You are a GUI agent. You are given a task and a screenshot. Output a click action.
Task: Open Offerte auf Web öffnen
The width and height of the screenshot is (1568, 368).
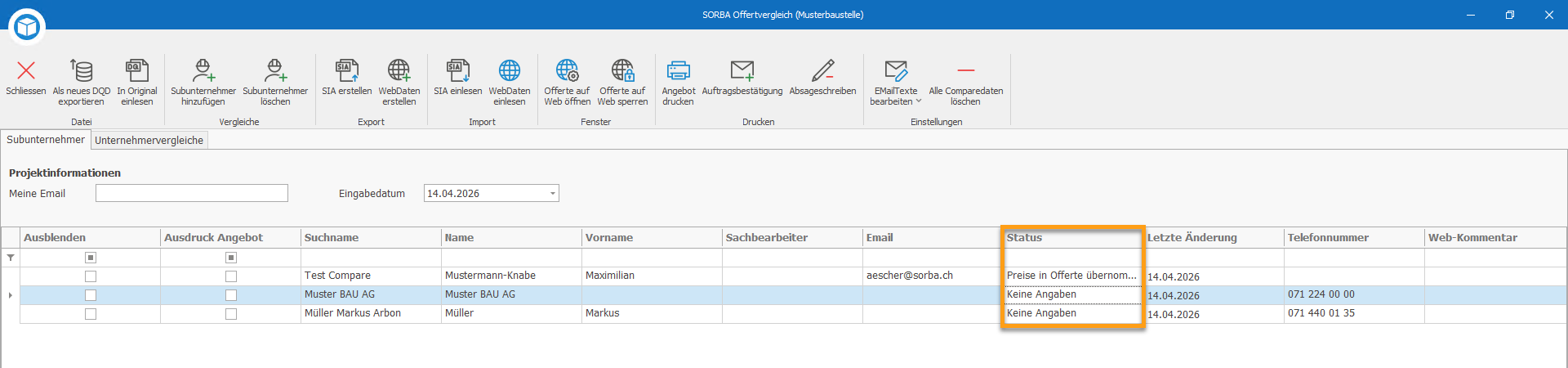click(x=568, y=82)
